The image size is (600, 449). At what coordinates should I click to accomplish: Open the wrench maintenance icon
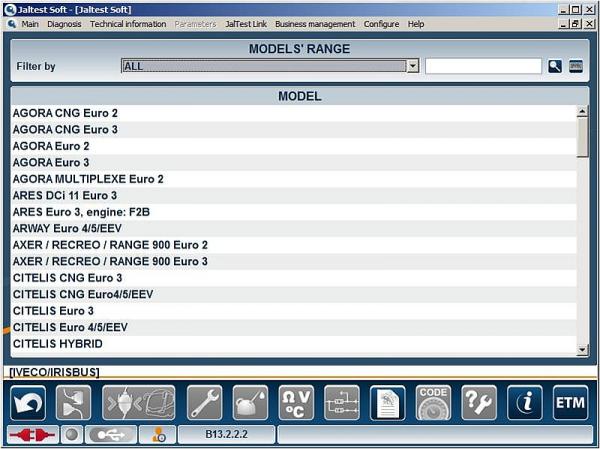coord(204,403)
